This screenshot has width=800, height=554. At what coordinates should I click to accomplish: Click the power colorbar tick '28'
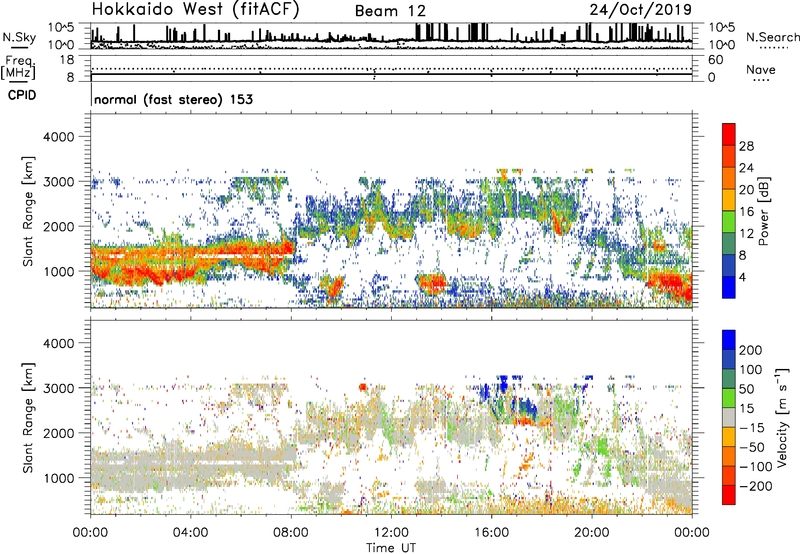pyautogui.click(x=746, y=146)
